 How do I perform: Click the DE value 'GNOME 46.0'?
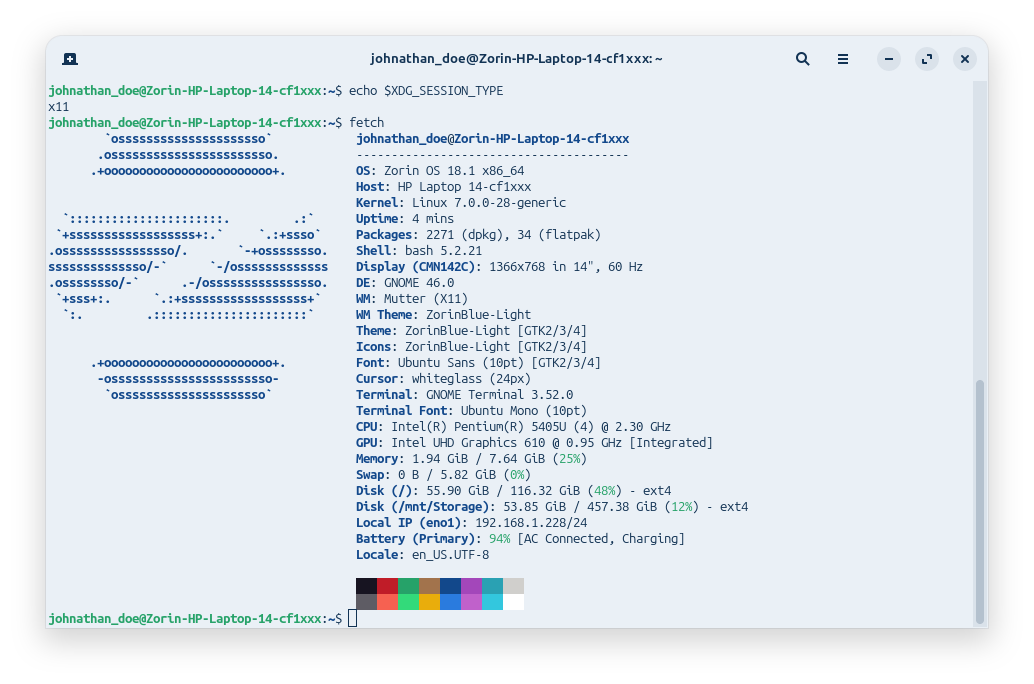pyautogui.click(x=419, y=283)
